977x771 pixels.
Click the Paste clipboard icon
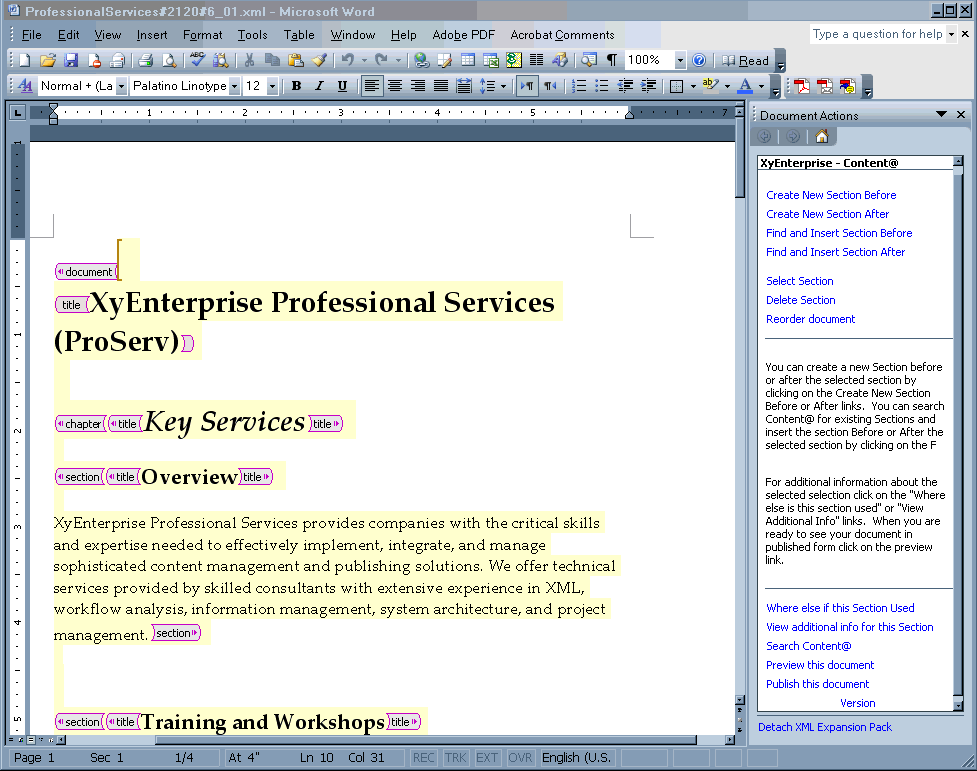coord(296,60)
